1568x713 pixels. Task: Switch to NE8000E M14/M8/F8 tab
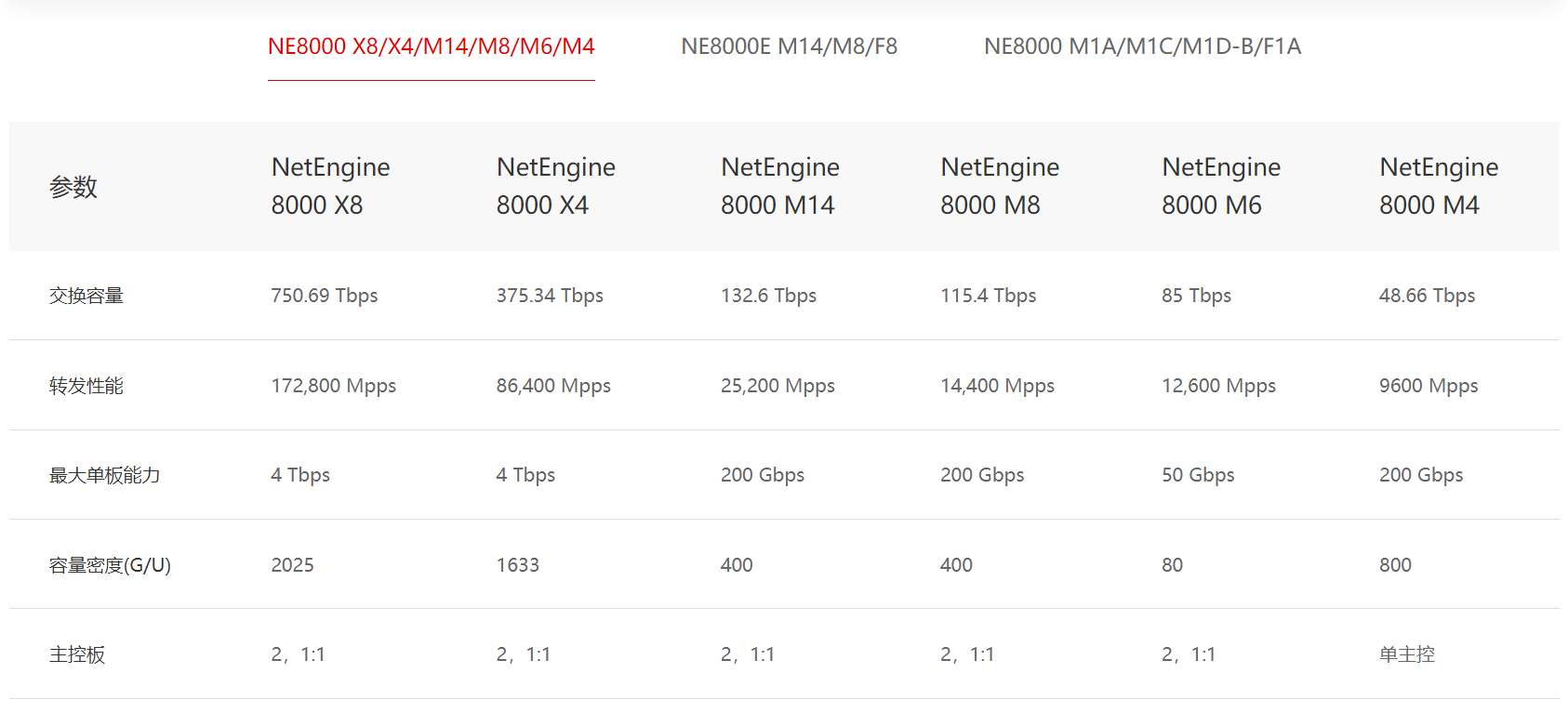(789, 46)
